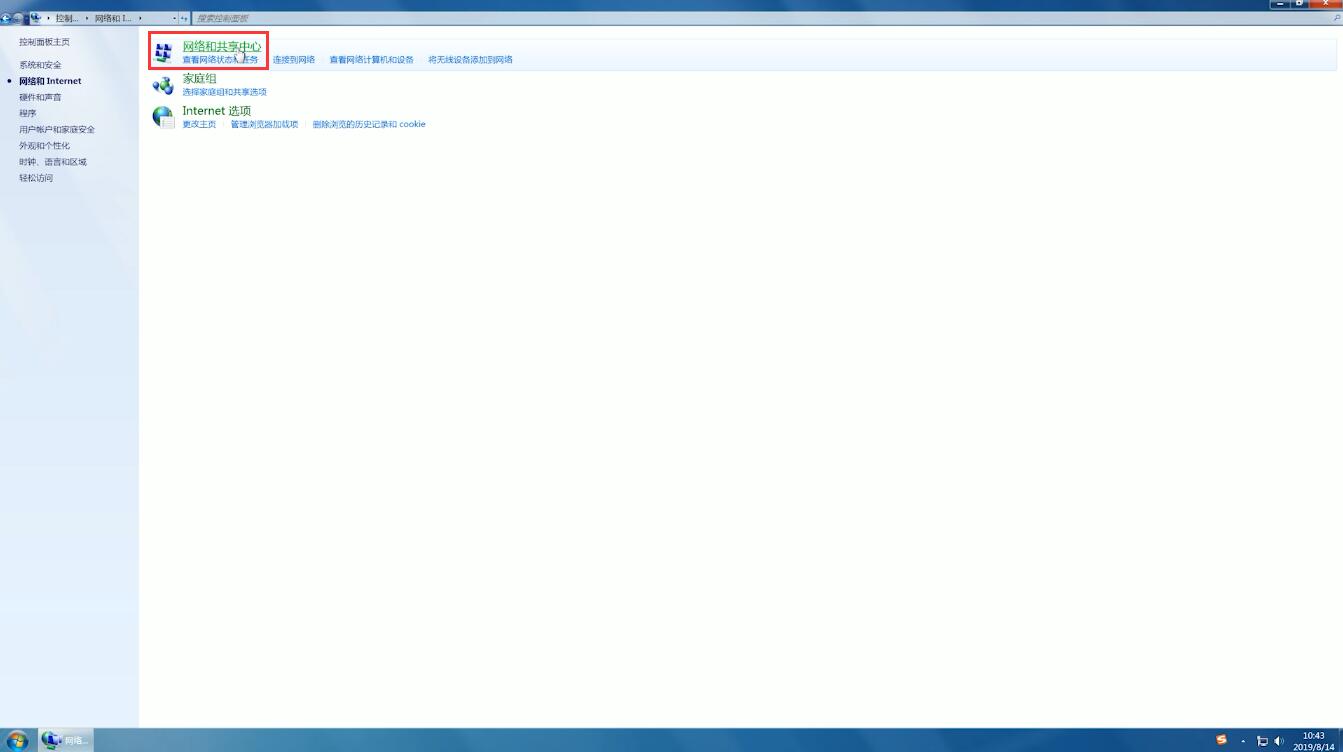Click the 网络和共享中心 network icon
1343x752 pixels.
coord(163,53)
